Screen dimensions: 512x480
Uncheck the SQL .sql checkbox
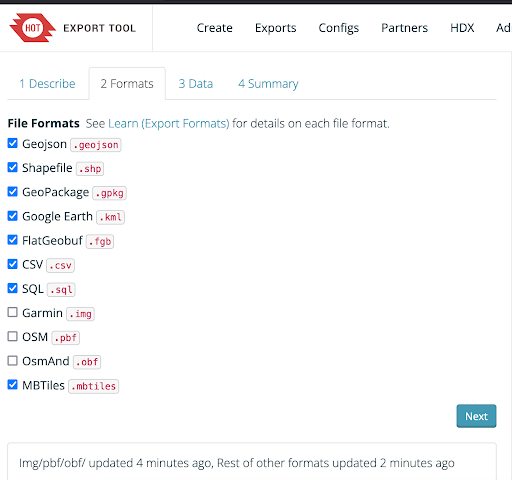12,288
